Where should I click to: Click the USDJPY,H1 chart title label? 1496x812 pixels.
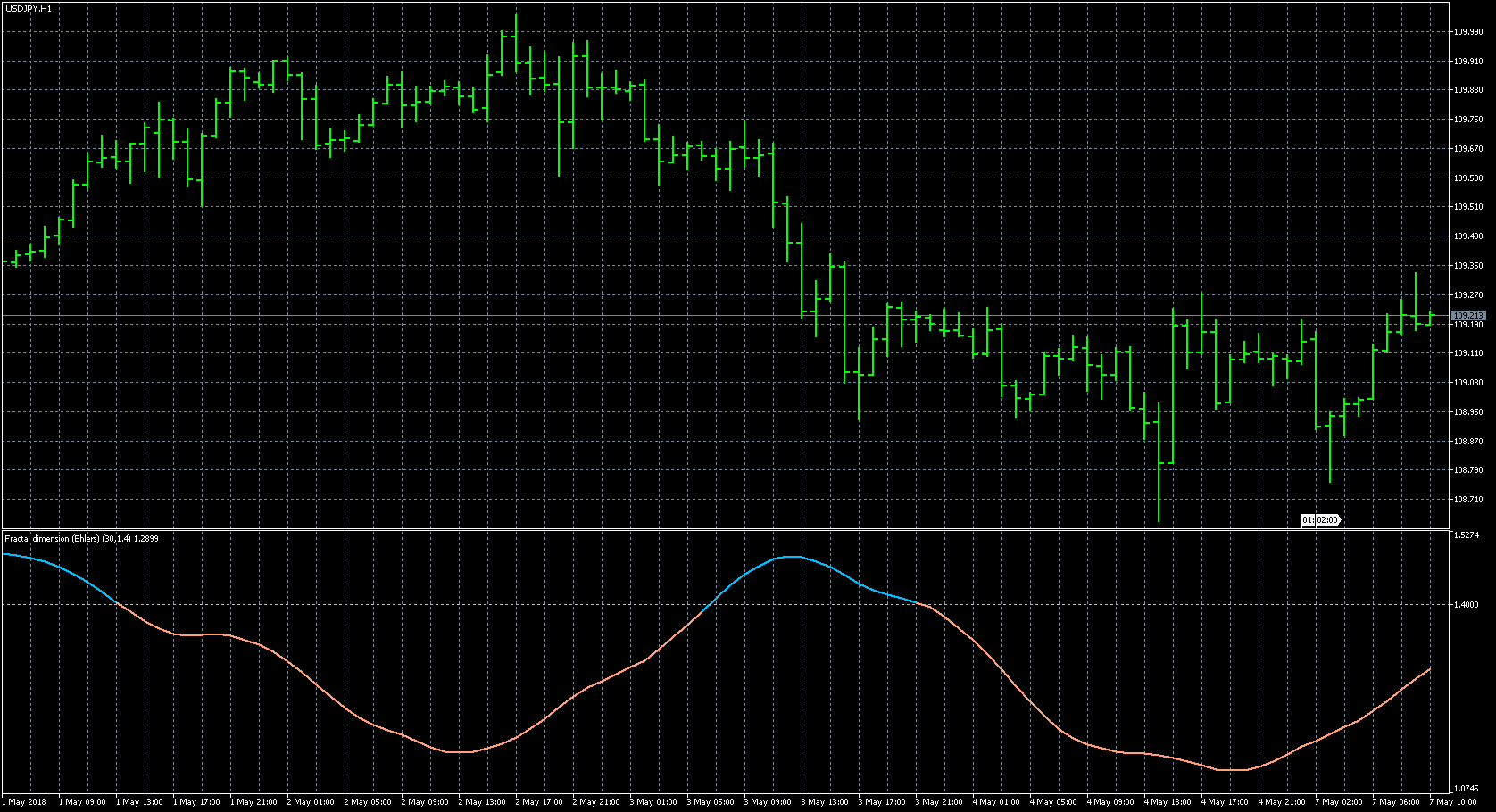(x=28, y=8)
